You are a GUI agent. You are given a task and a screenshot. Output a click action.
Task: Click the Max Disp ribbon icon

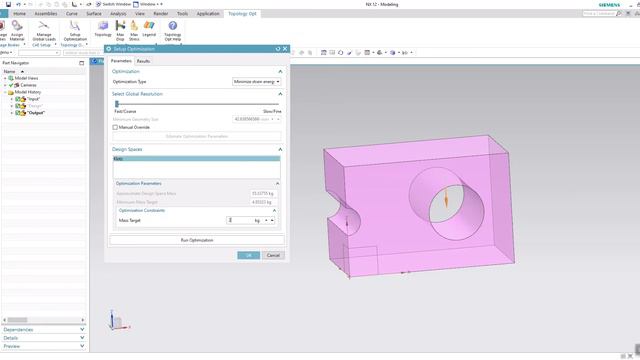pyautogui.click(x=120, y=31)
